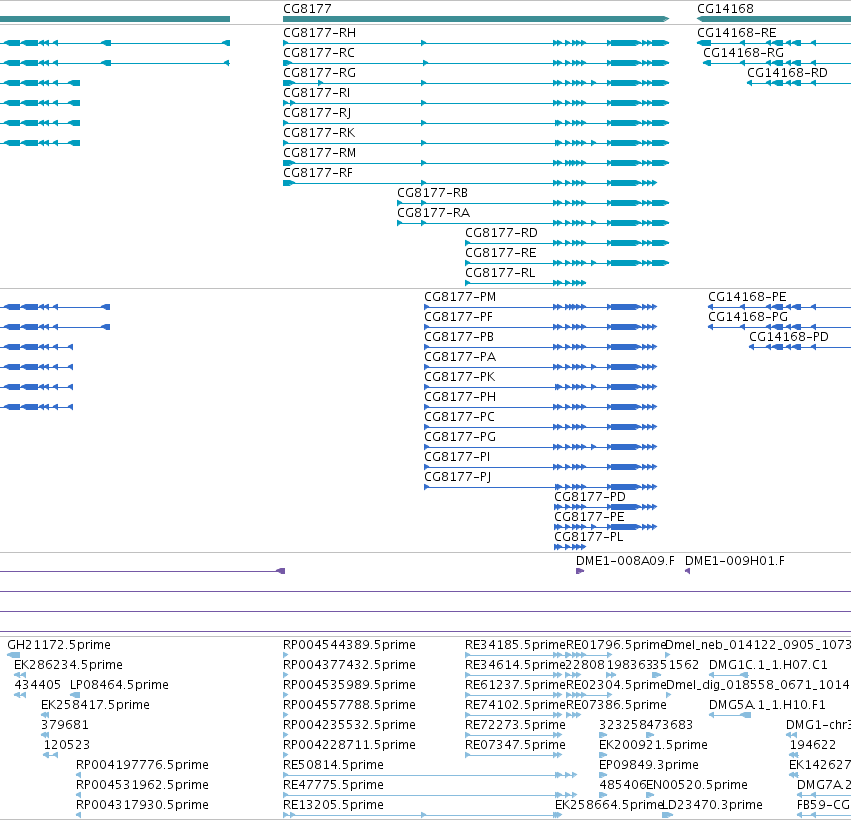The image size is (851, 820).
Task: Click the CG14168-PE protein label
Action: point(747,297)
